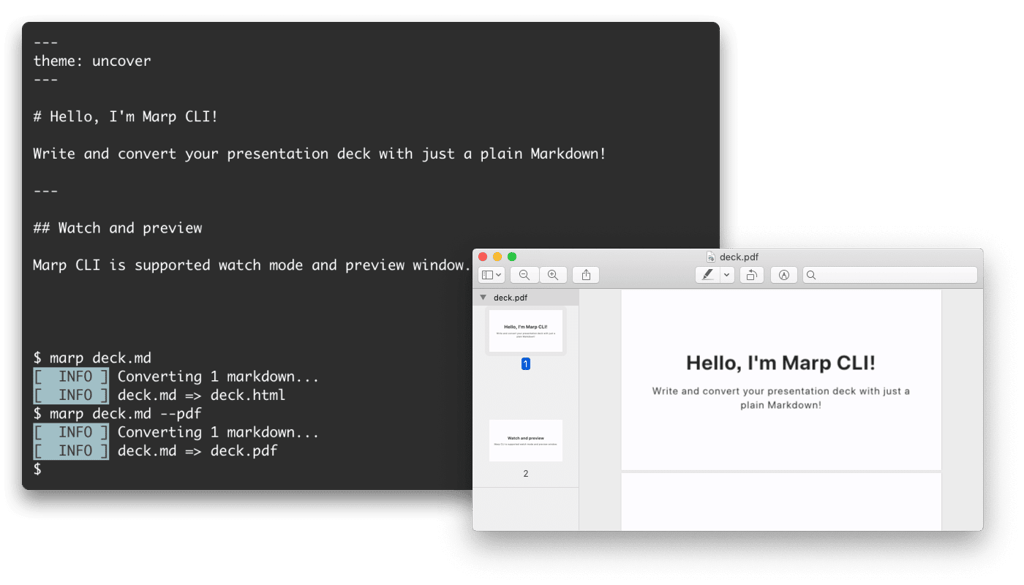Rotate the page with the Rotate button
This screenshot has width=1024, height=585.
(x=752, y=275)
